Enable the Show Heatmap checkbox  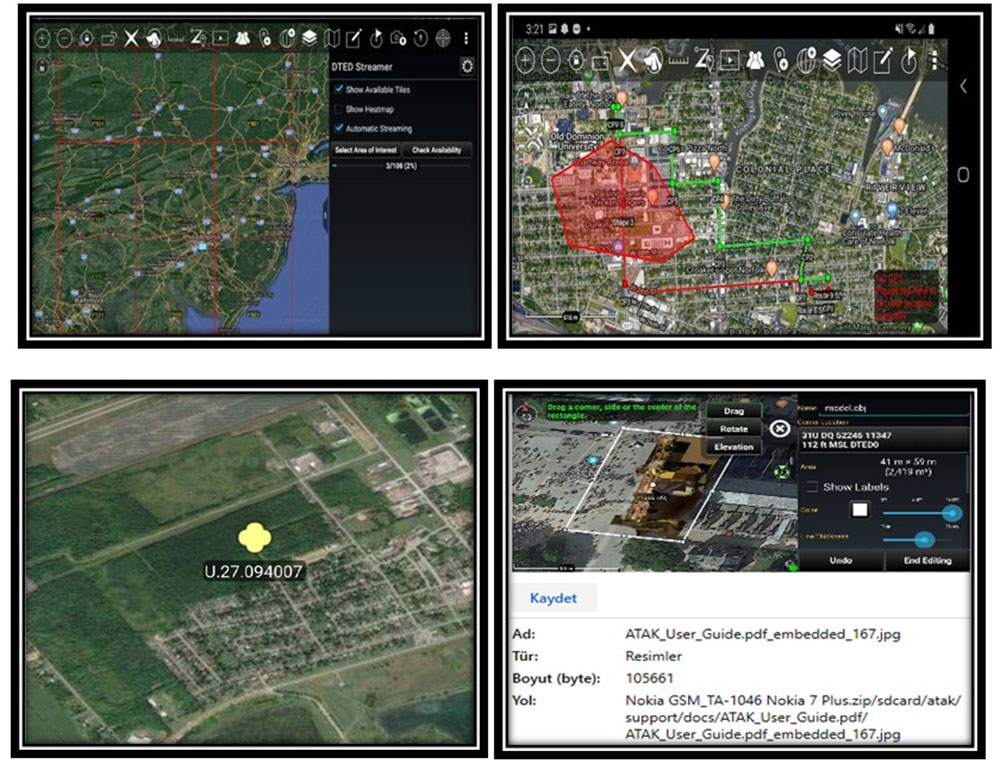click(x=339, y=109)
